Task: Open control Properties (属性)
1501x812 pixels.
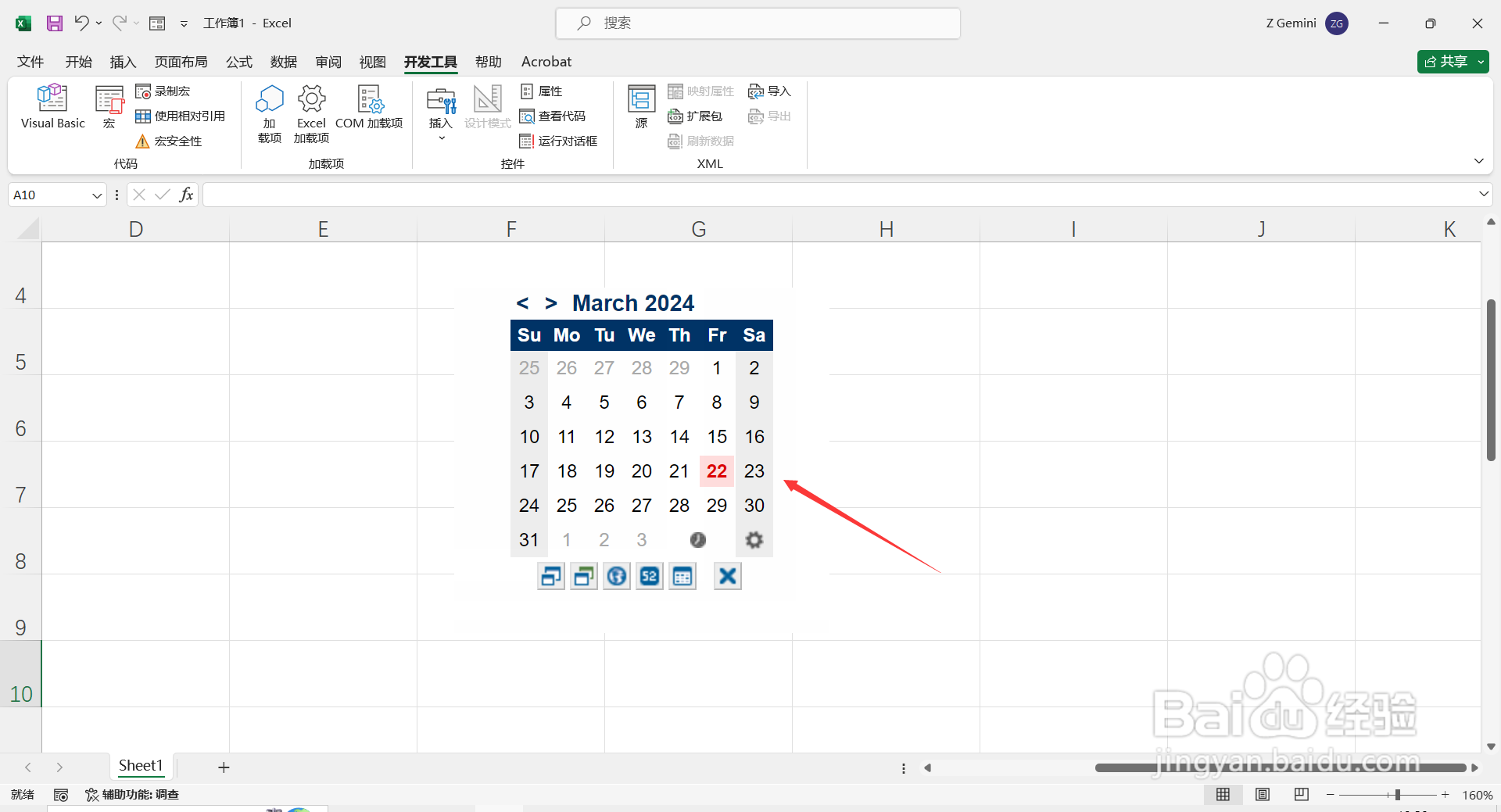Action: (x=541, y=91)
